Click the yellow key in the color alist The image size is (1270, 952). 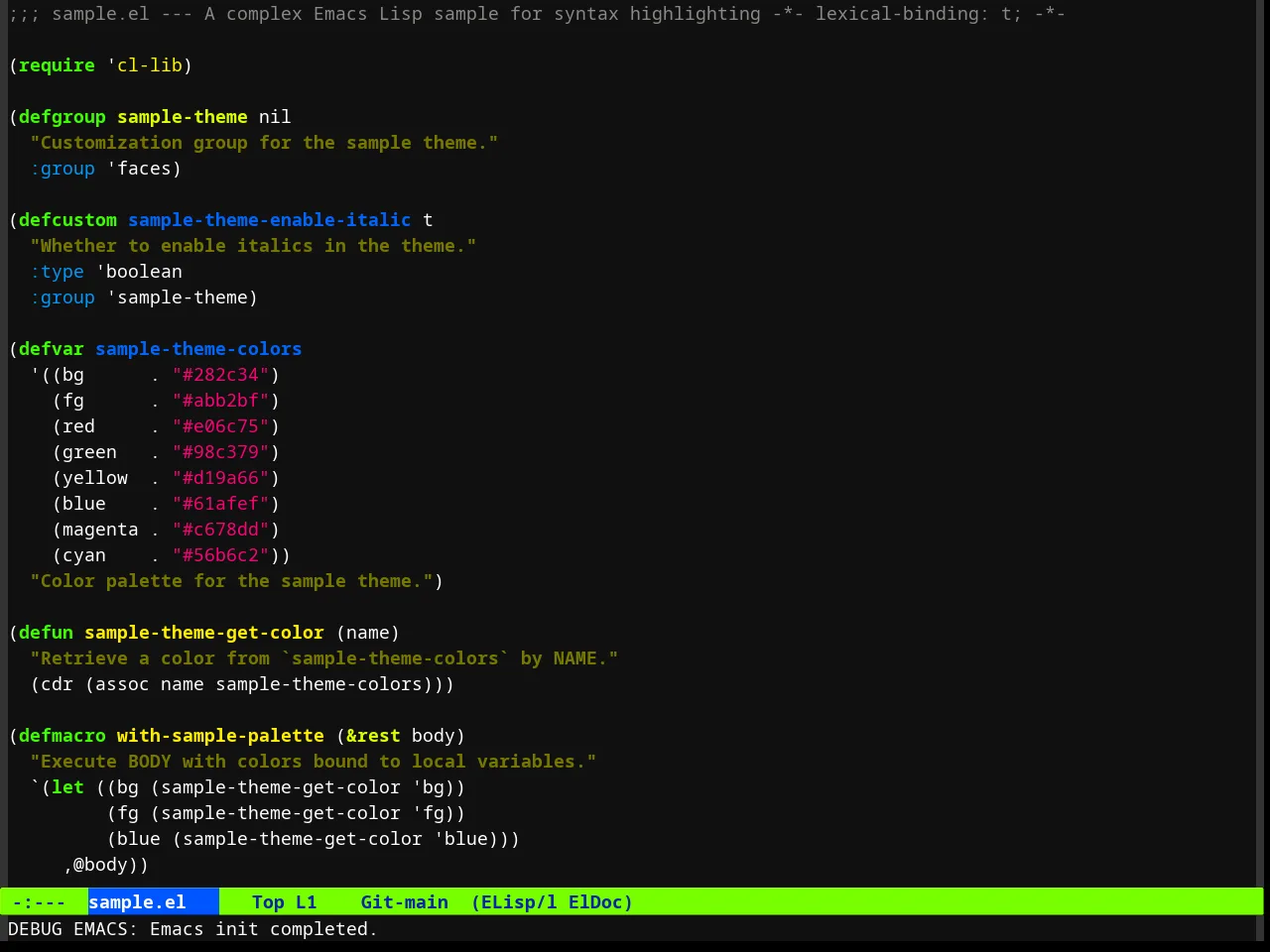coord(95,478)
